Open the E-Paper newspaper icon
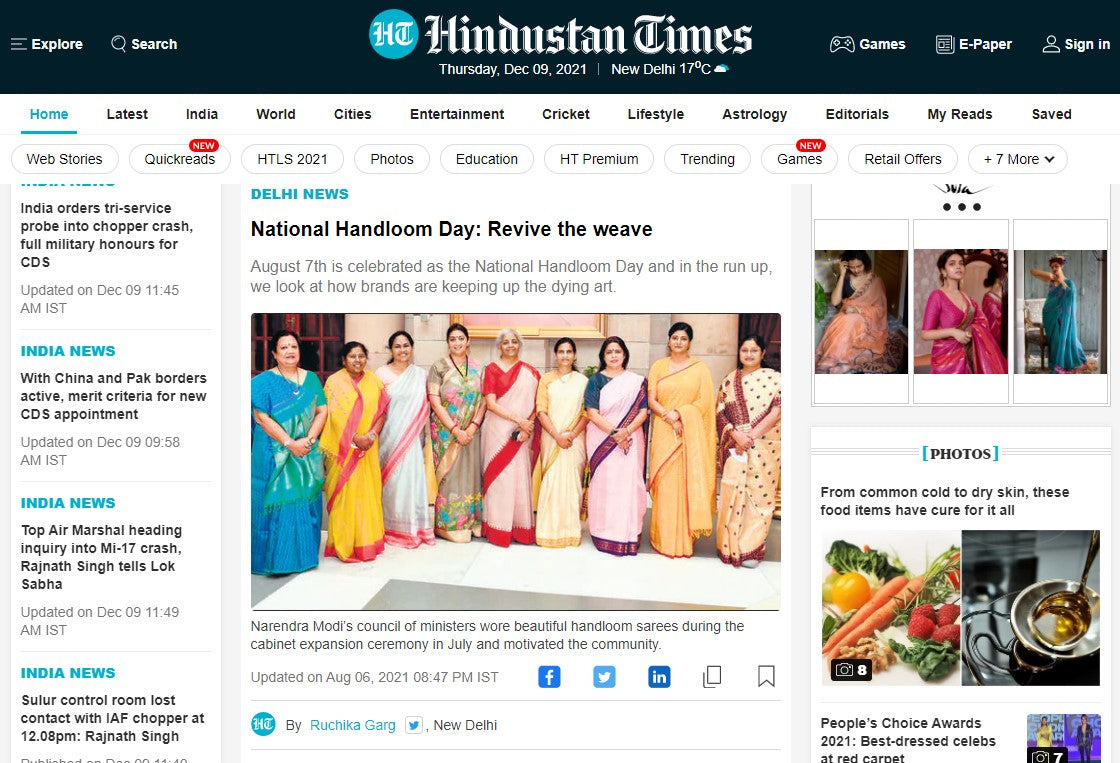This screenshot has height=763, width=1120. pos(945,44)
